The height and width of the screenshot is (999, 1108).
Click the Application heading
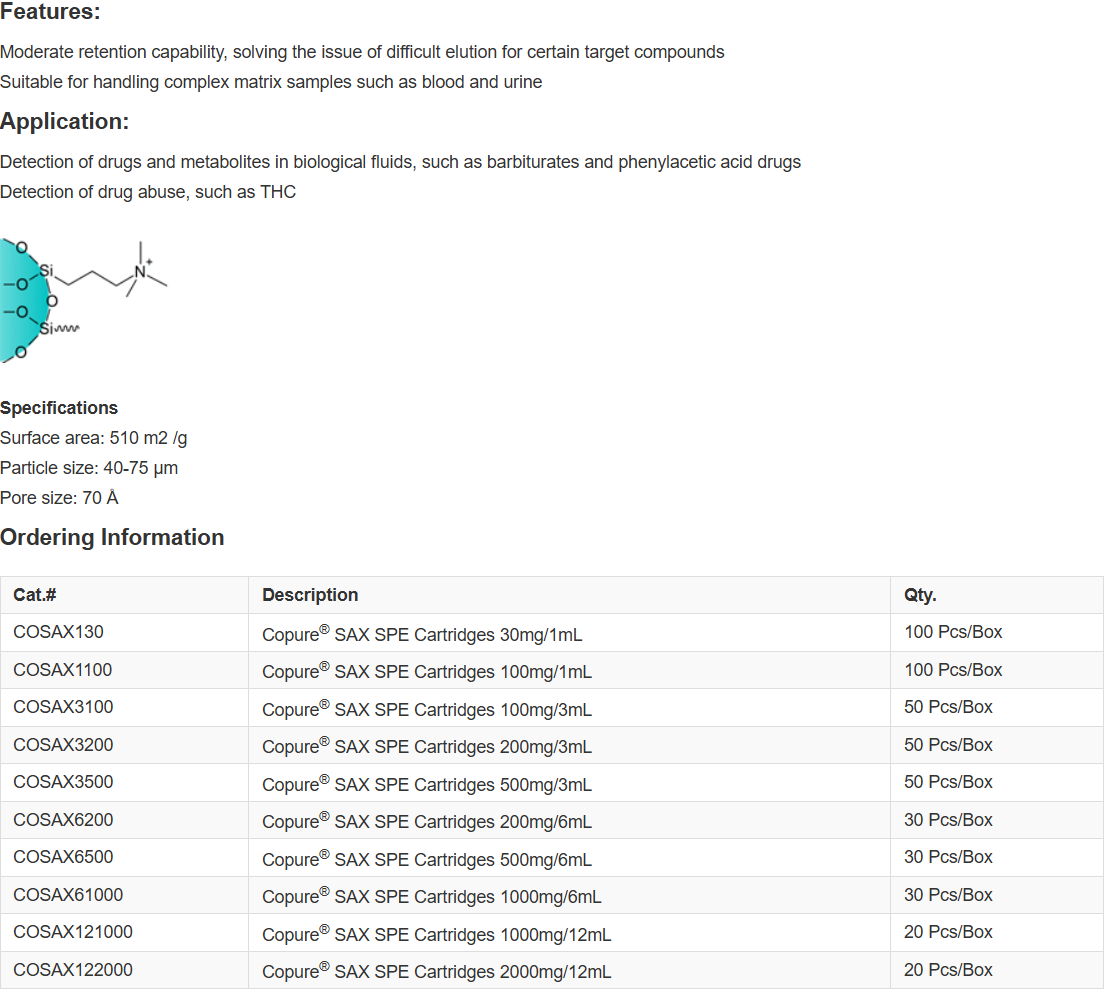[x=65, y=122]
